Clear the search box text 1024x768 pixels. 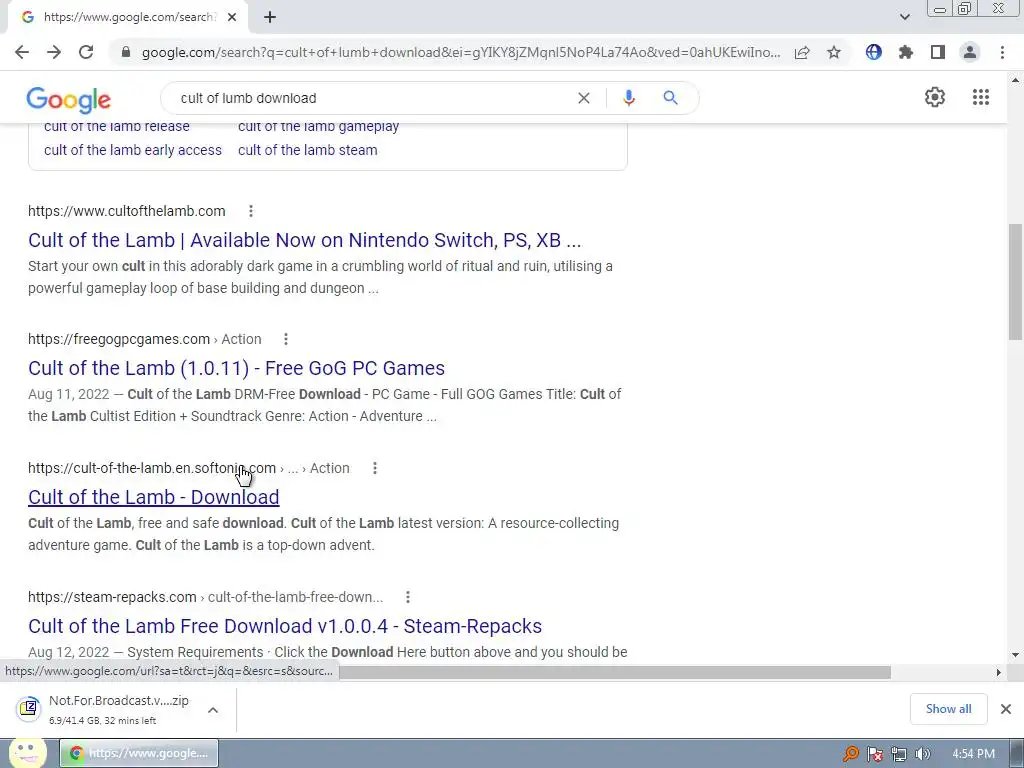point(584,98)
